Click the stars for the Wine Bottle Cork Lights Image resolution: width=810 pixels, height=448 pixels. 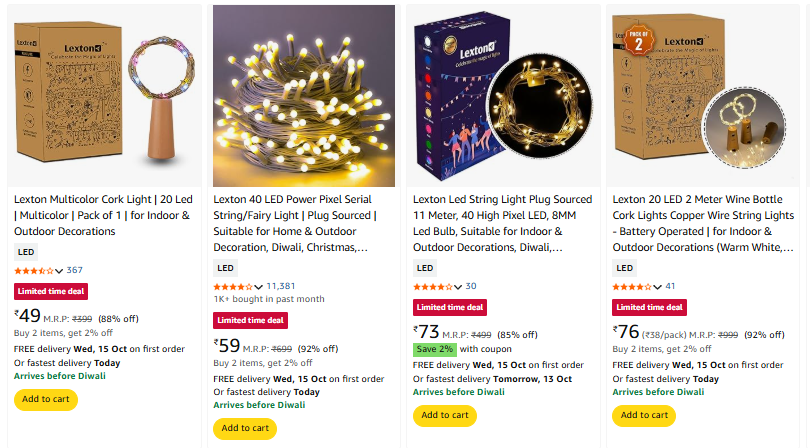(x=633, y=286)
